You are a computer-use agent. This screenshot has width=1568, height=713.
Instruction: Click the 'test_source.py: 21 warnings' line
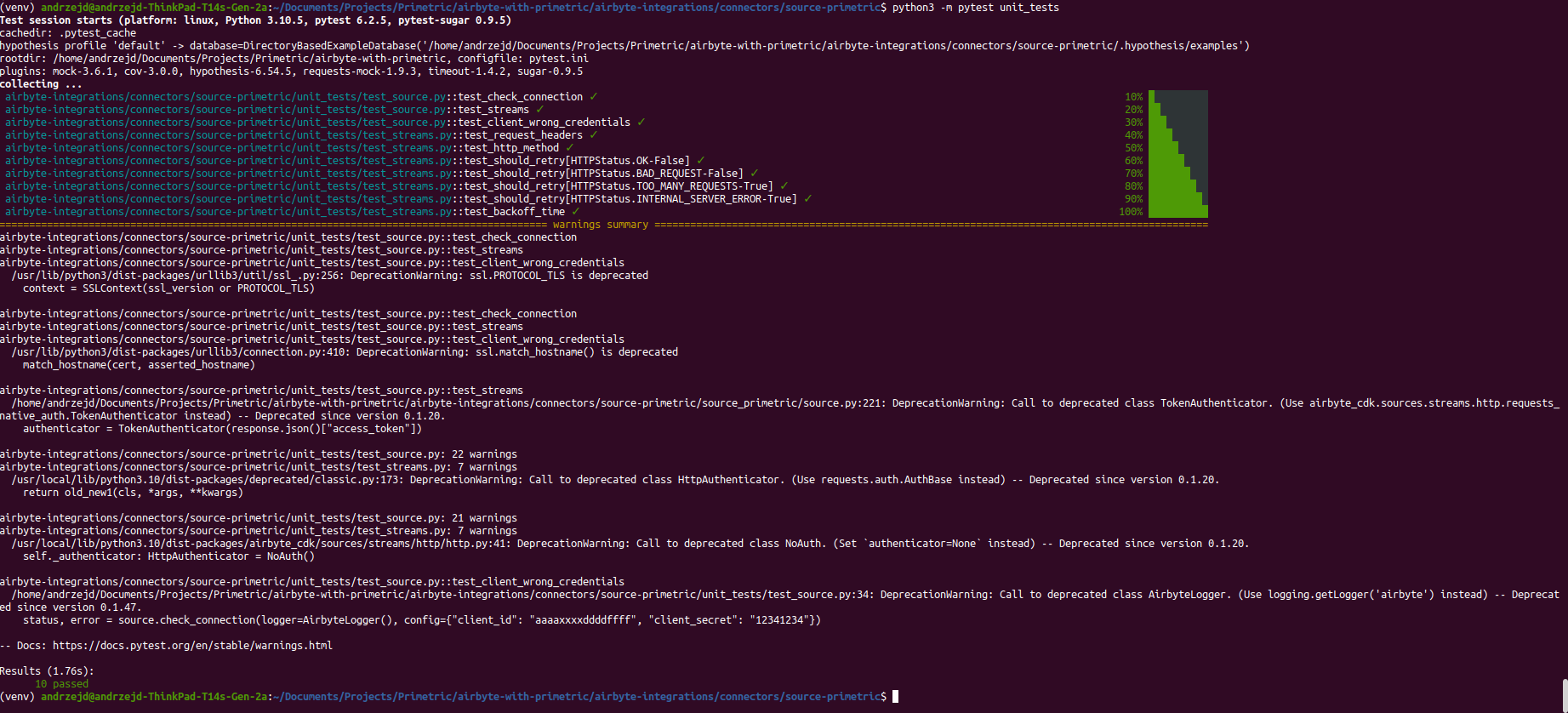click(259, 518)
